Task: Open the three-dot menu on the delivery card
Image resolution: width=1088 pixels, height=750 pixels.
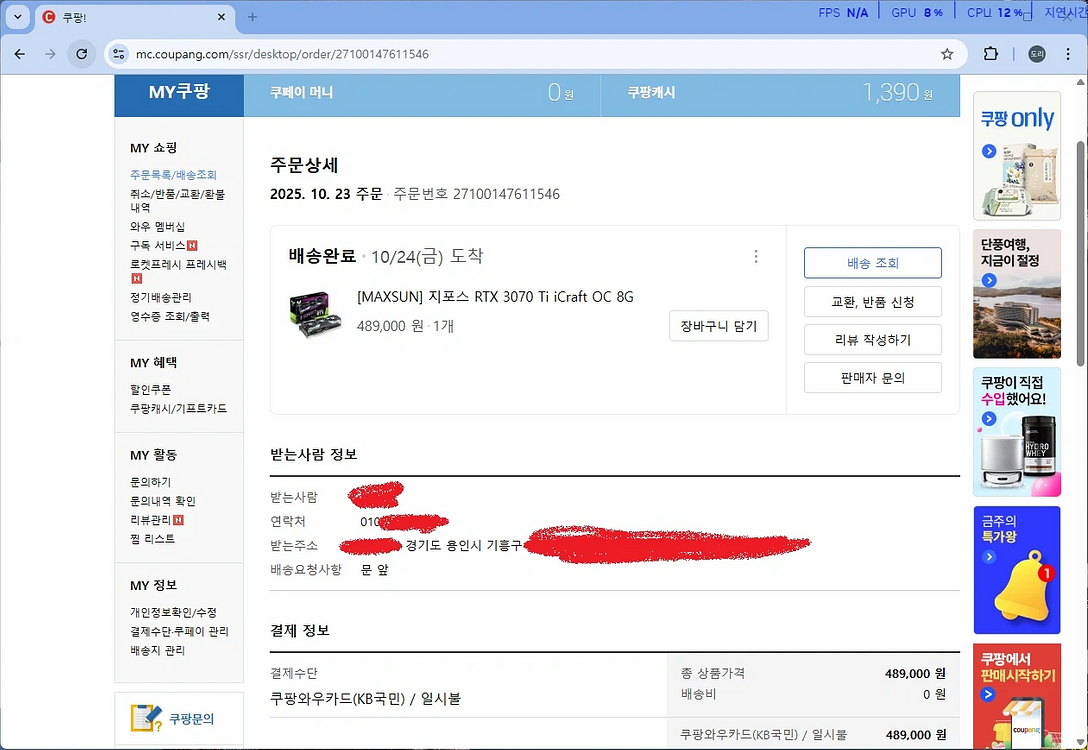Action: 757,257
